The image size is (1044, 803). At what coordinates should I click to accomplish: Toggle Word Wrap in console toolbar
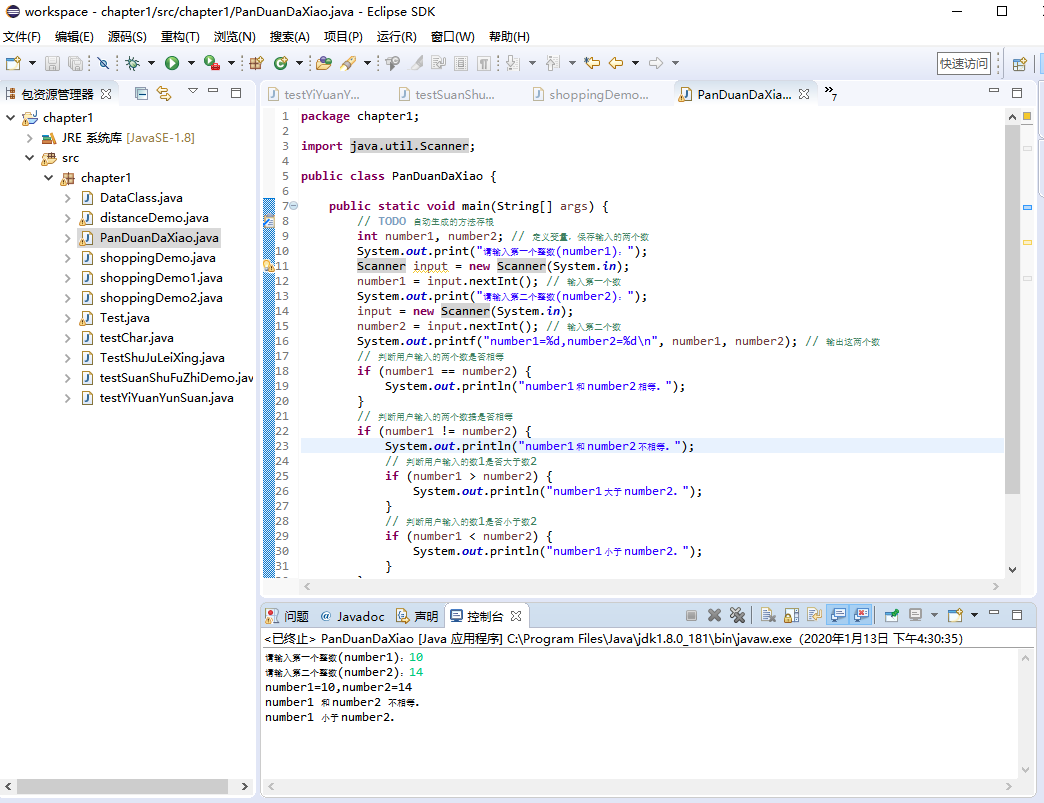(814, 615)
